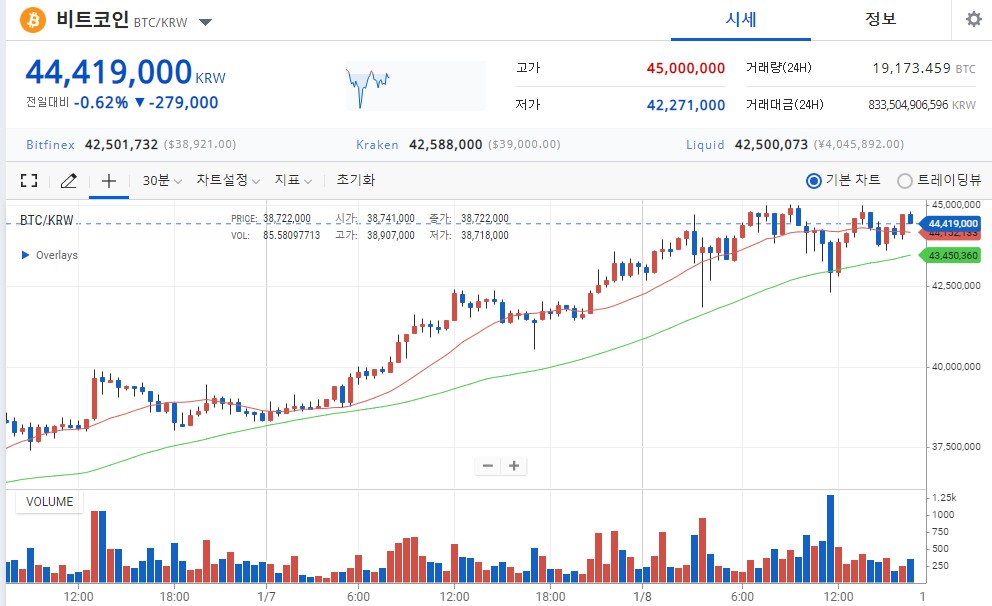
Task: Zoom in chart with plus button
Action: [514, 466]
